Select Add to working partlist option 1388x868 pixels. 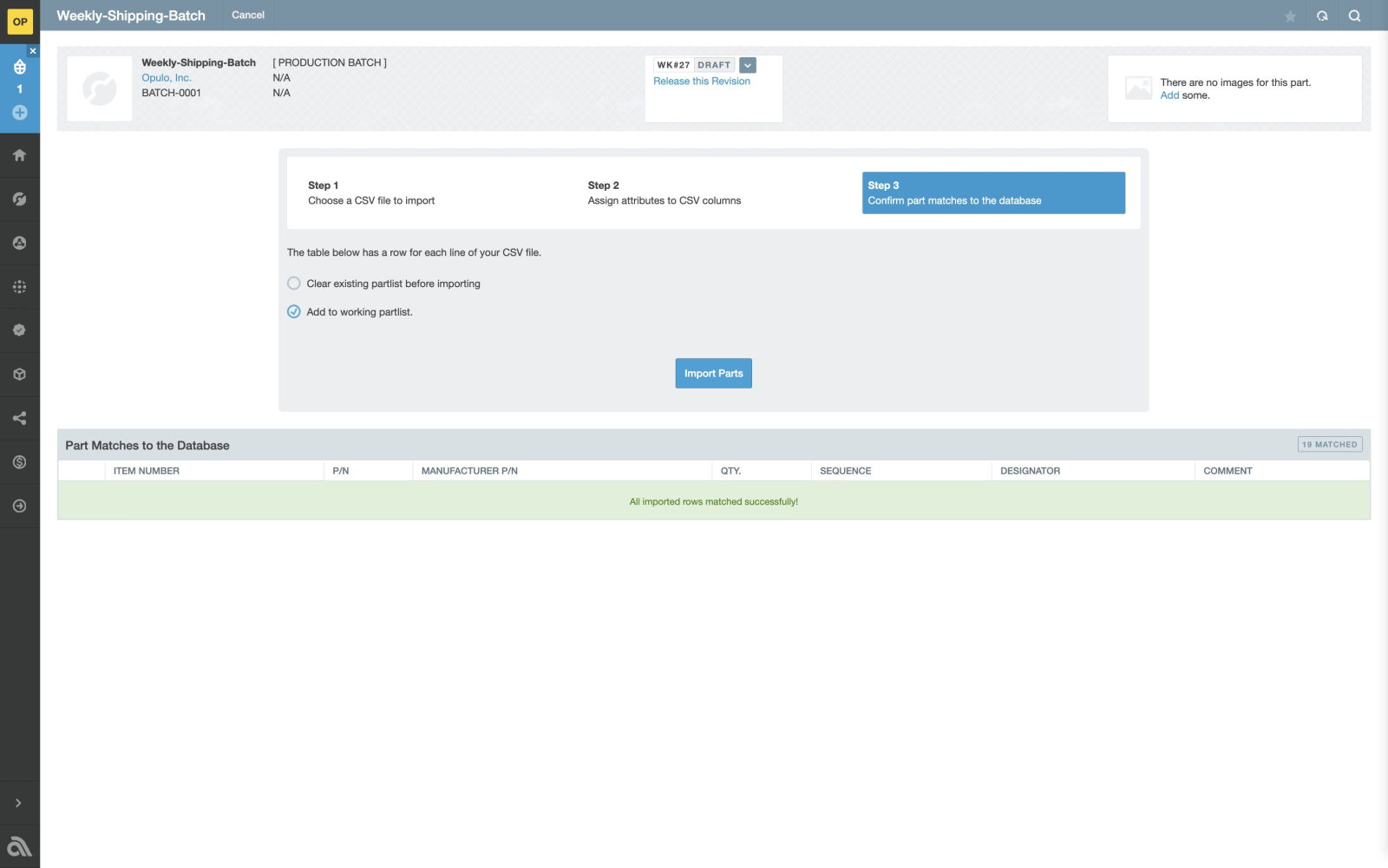[x=294, y=312]
